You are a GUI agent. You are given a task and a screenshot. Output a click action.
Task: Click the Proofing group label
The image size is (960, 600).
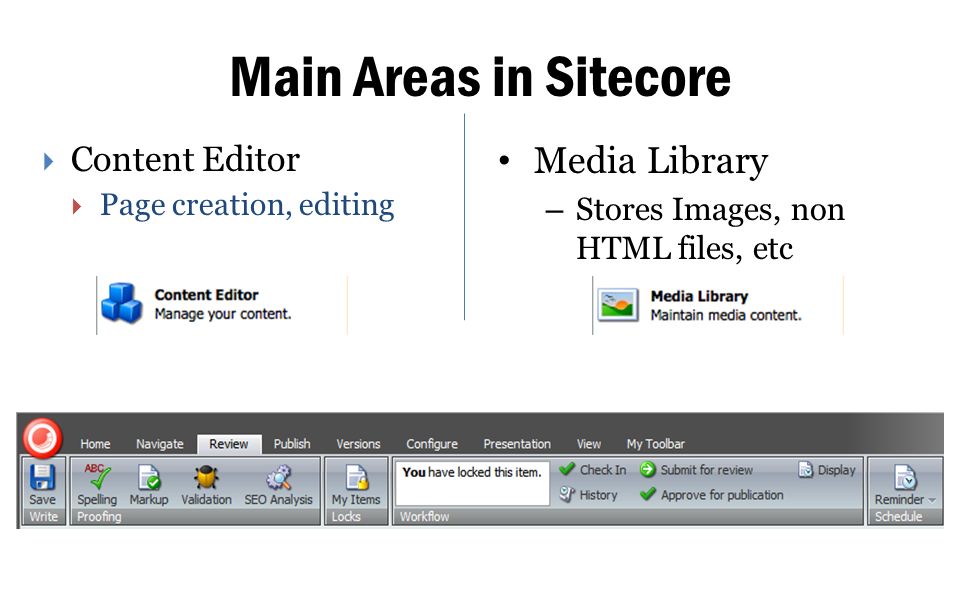tap(99, 517)
